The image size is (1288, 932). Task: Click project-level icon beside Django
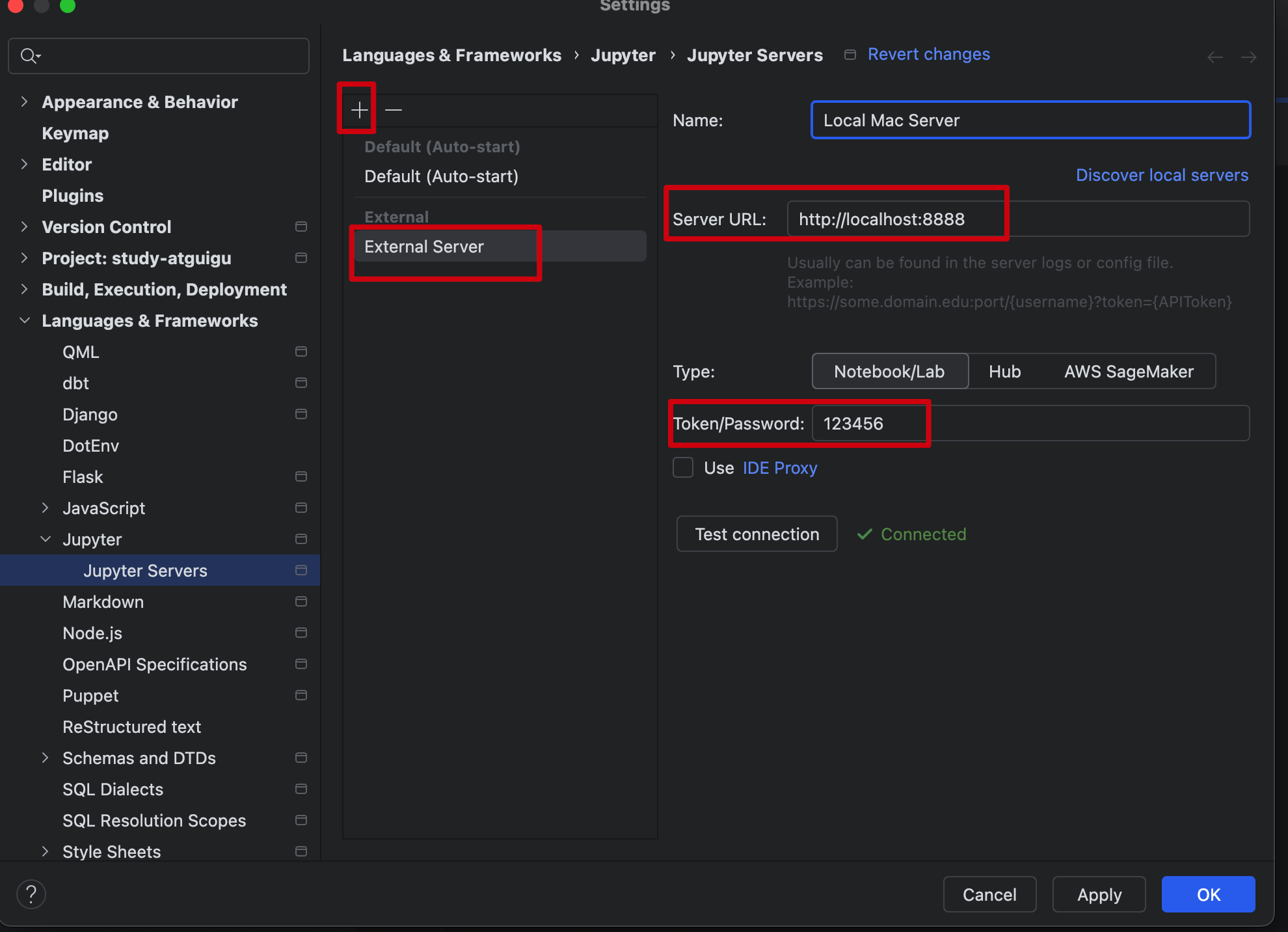[301, 414]
